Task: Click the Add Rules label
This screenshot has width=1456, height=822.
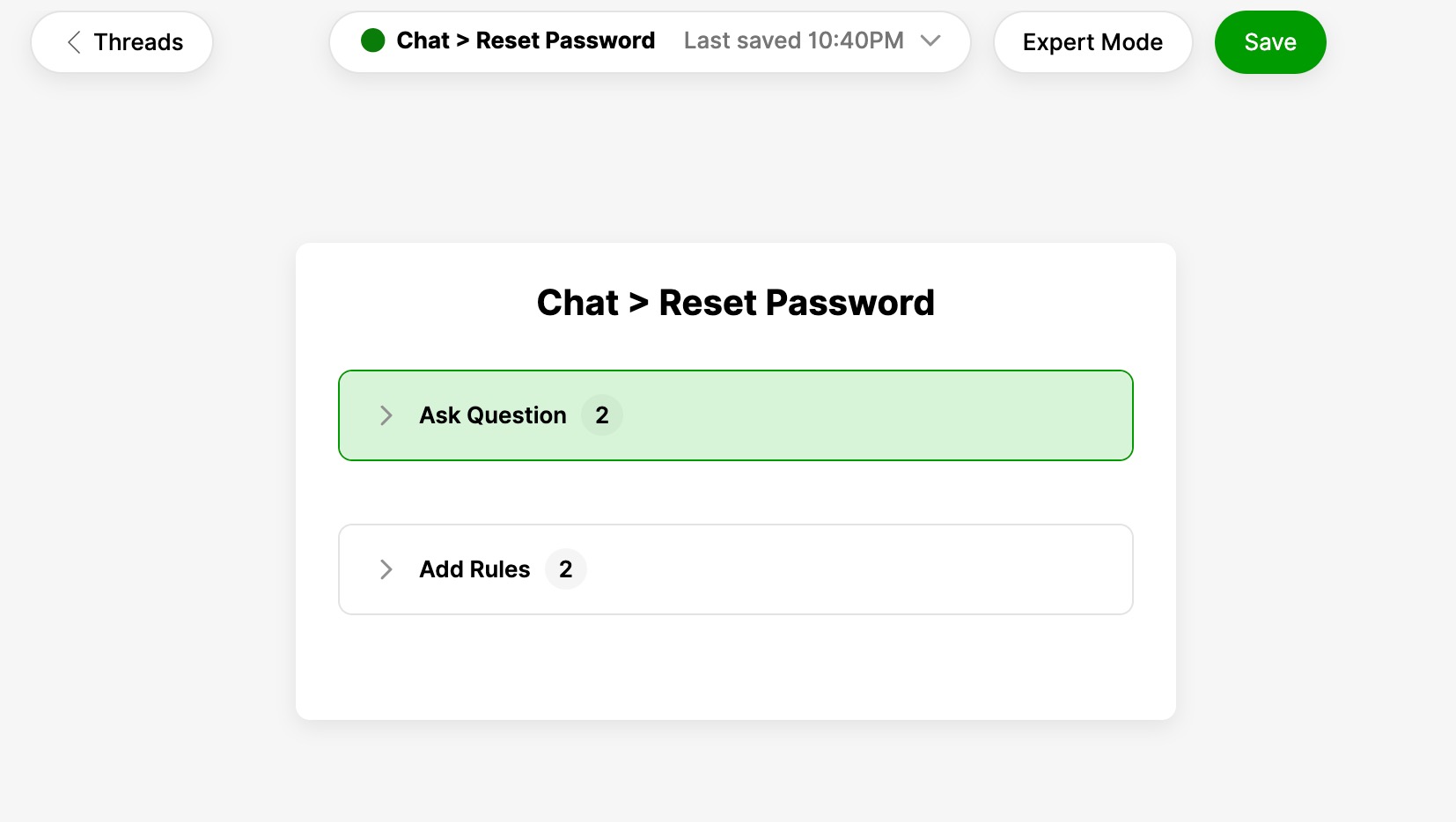Action: tap(474, 569)
